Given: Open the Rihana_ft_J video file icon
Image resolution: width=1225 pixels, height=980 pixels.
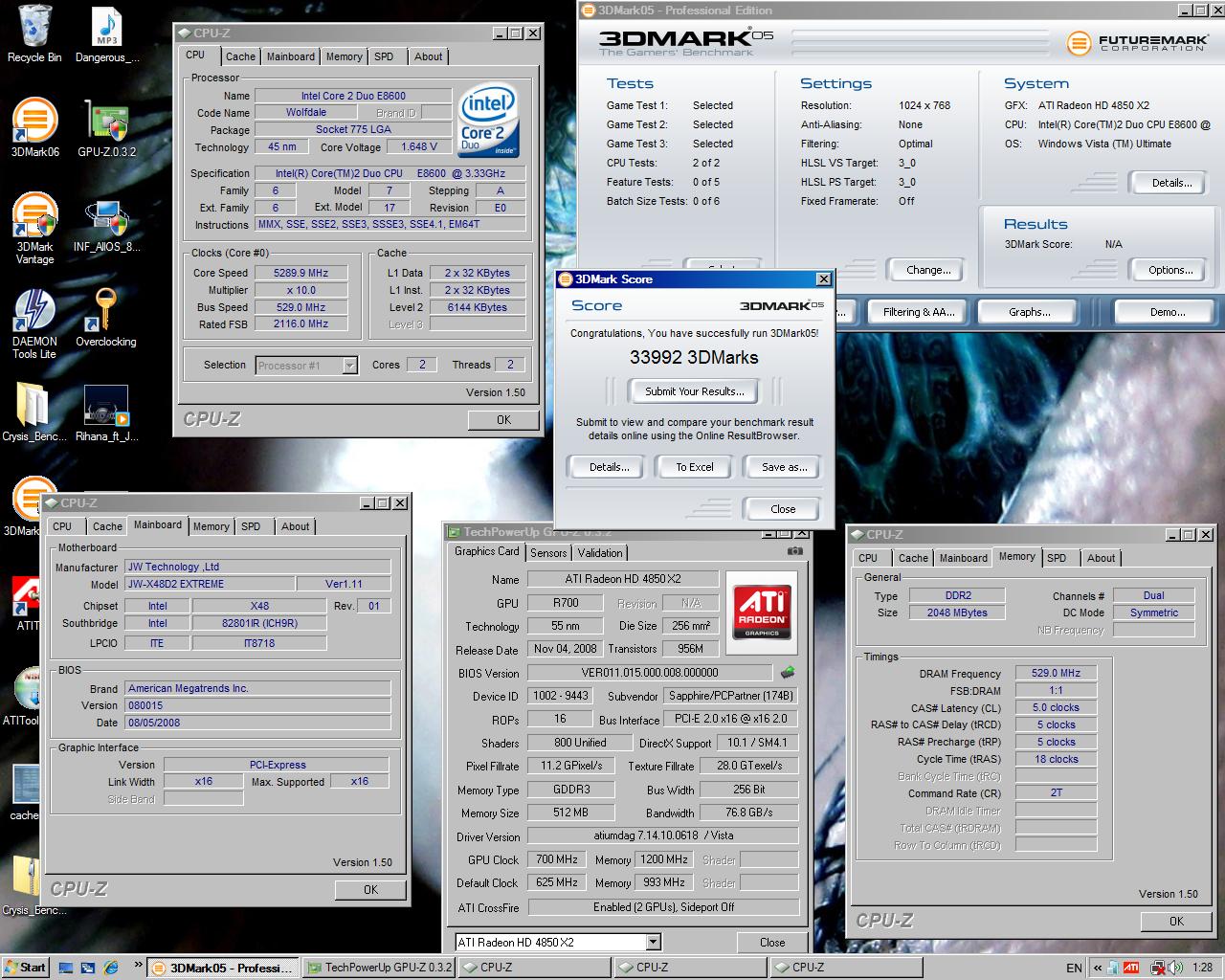Looking at the screenshot, I should click(106, 413).
